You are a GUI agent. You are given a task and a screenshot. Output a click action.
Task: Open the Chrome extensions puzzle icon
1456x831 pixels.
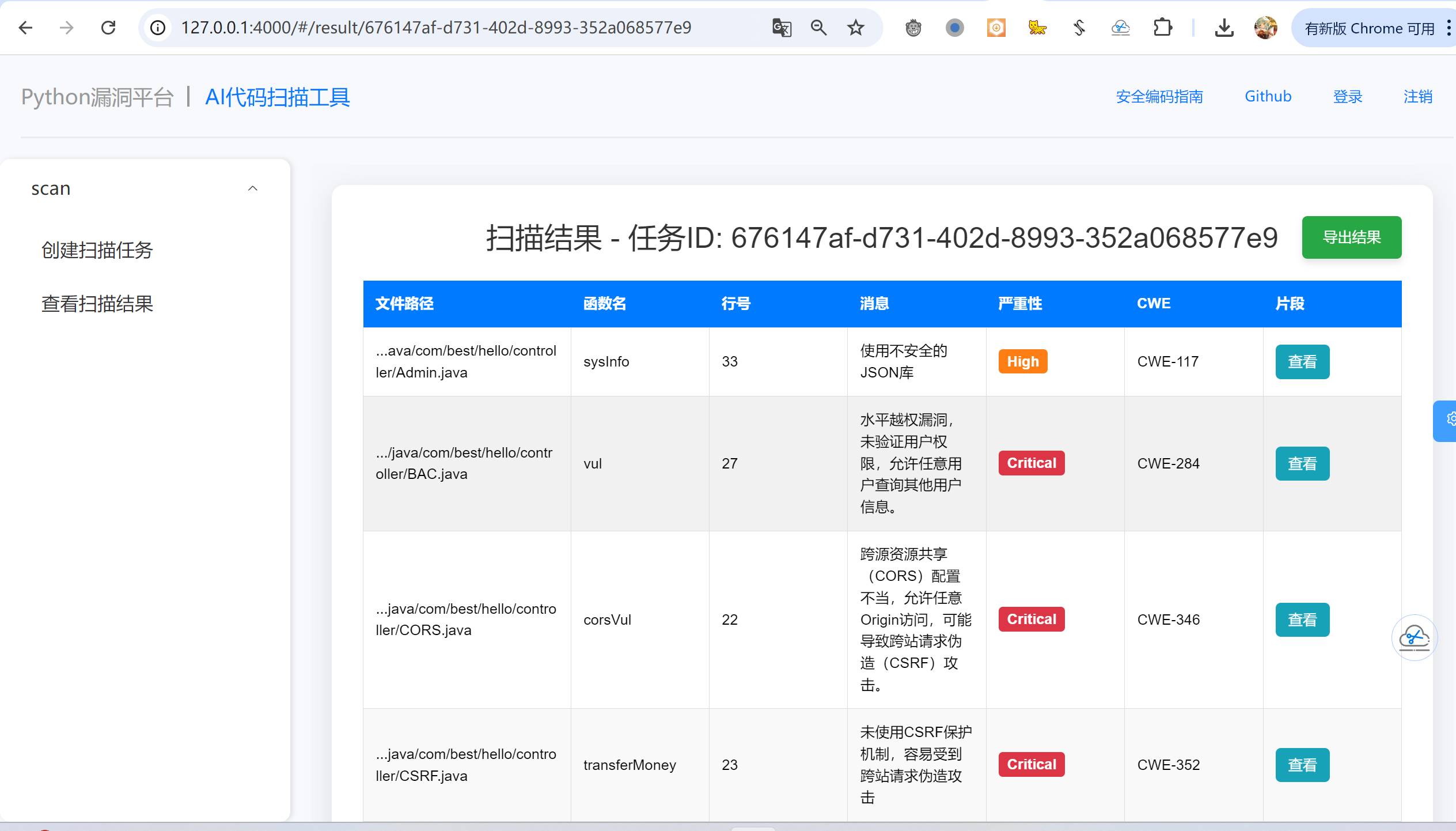click(x=1162, y=28)
